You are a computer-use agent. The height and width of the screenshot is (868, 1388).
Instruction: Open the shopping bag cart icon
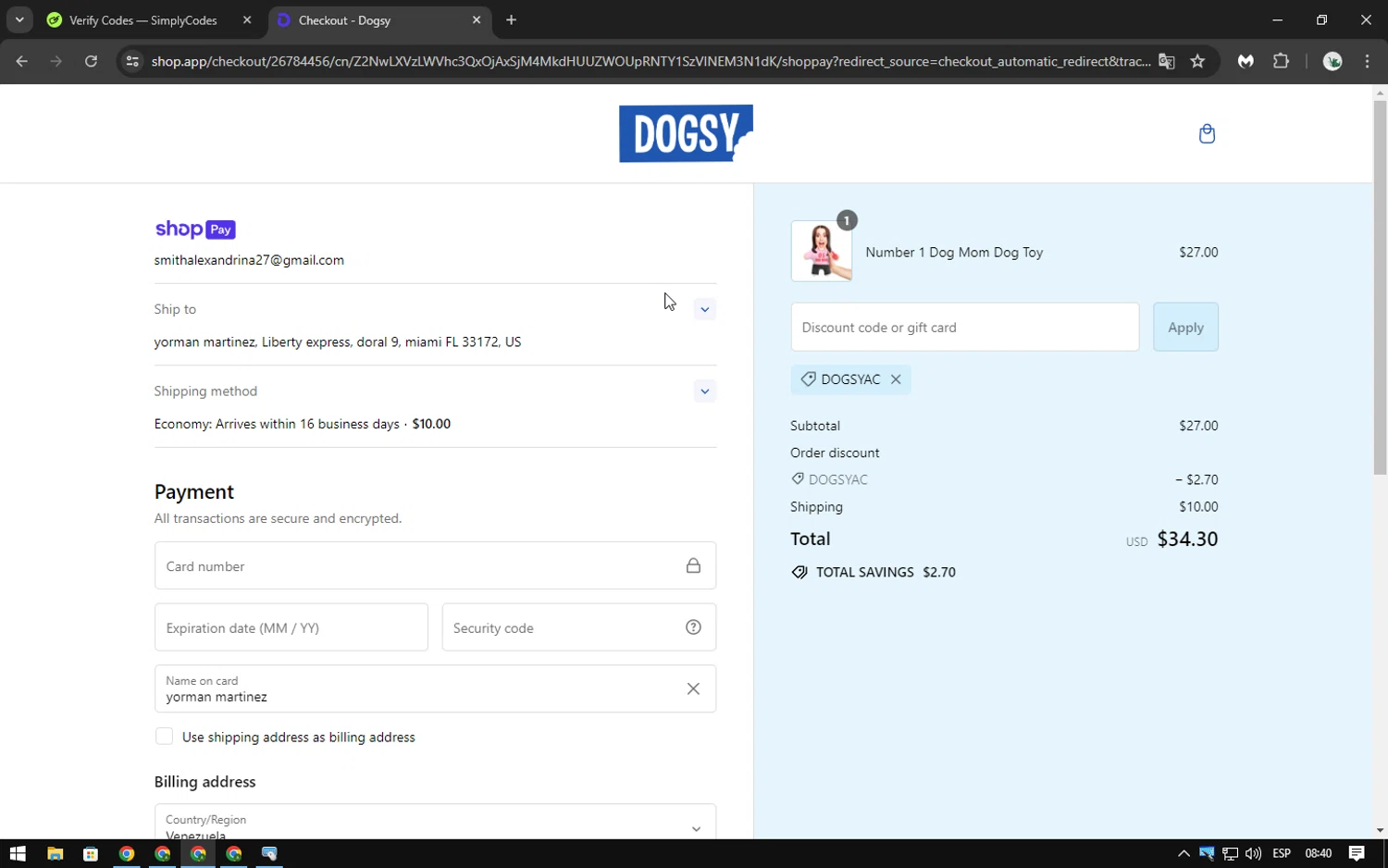[1207, 134]
